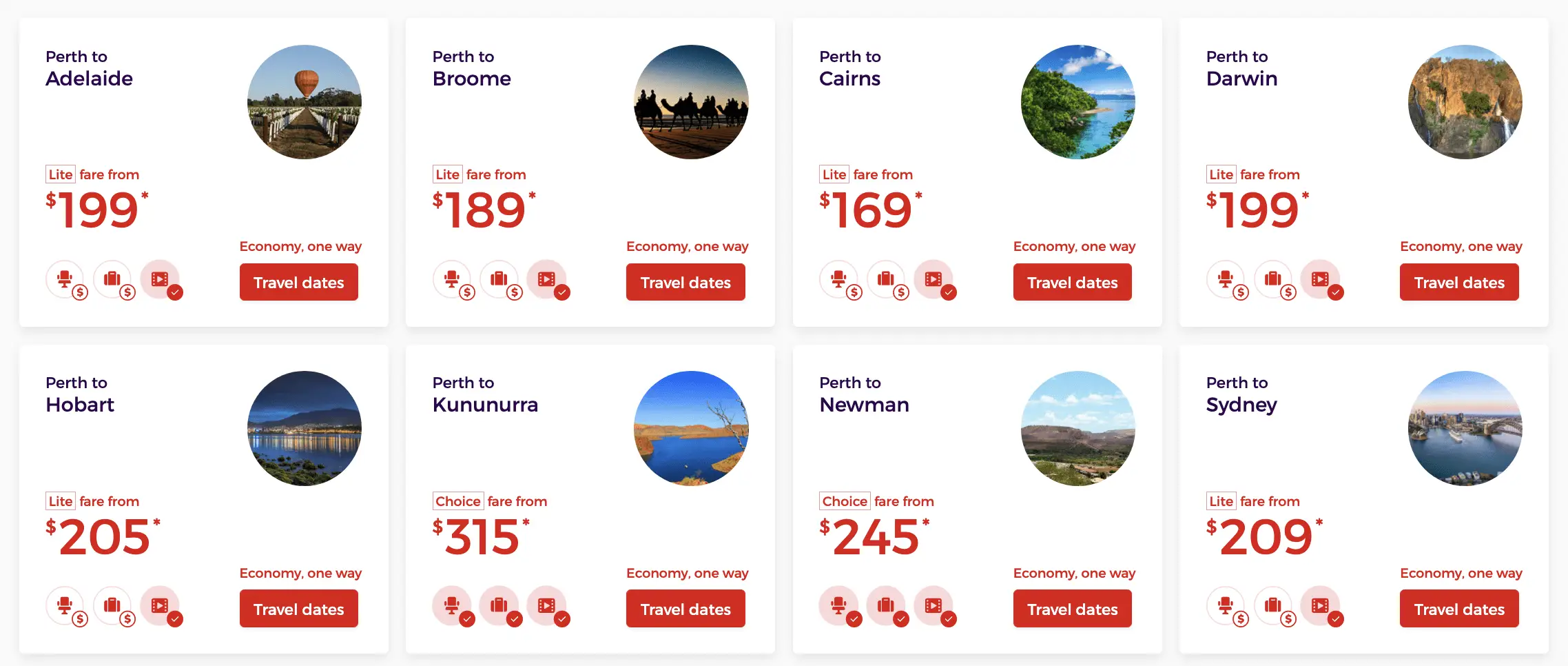Click included baggage icon on Newman card
The image size is (1568, 666).
coord(886,605)
